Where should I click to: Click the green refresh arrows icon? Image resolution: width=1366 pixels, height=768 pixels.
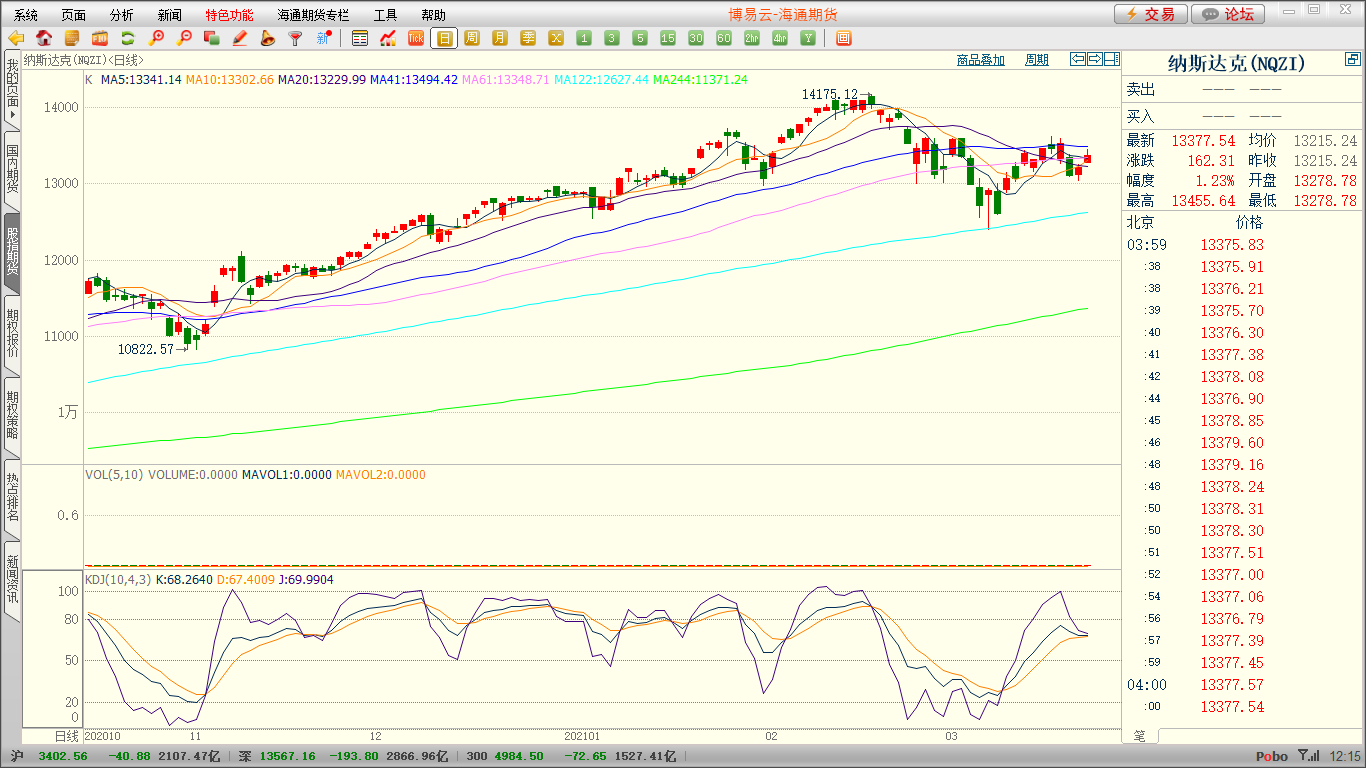click(128, 38)
